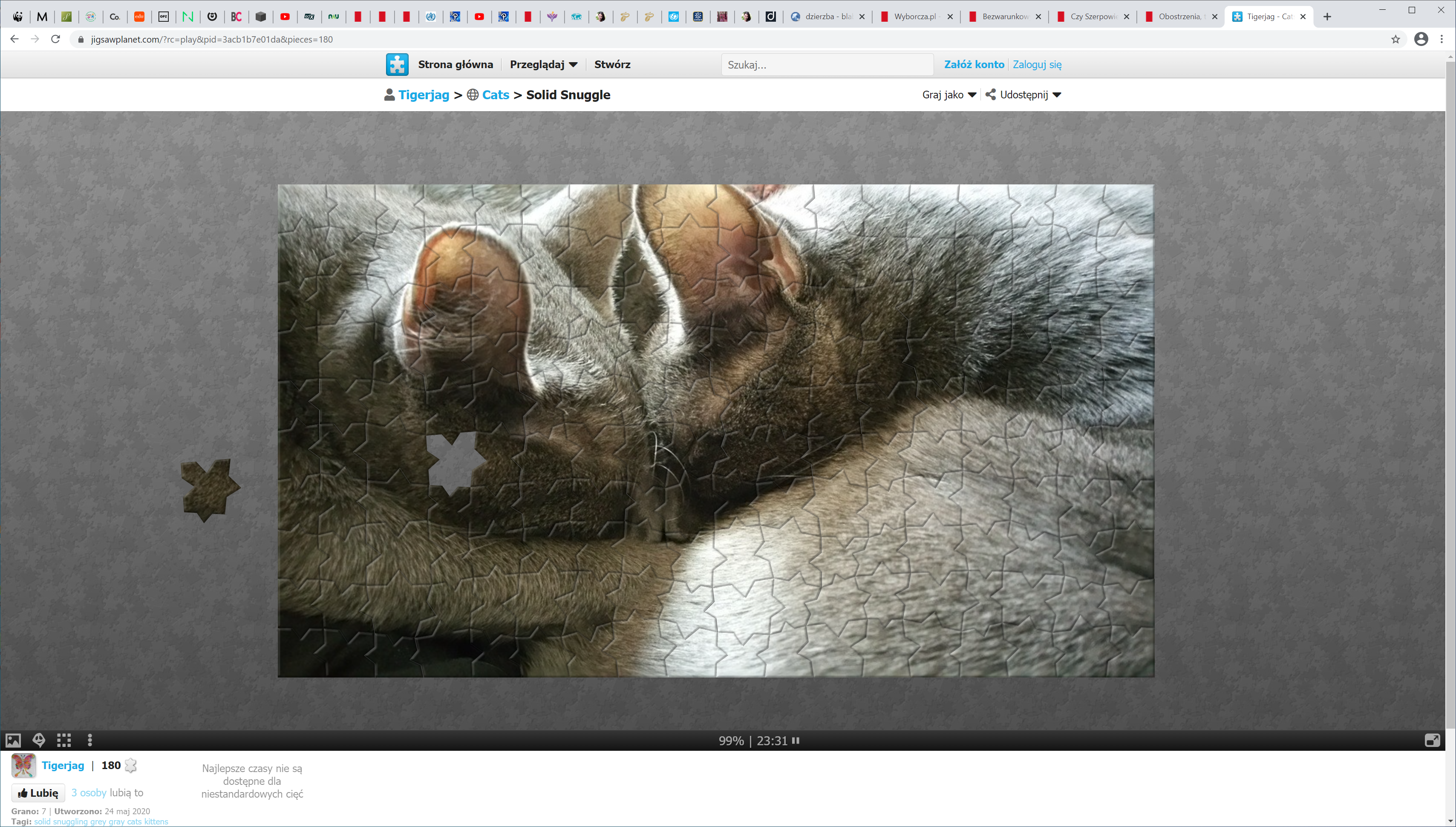Open the Stwórz menu item

pos(612,64)
